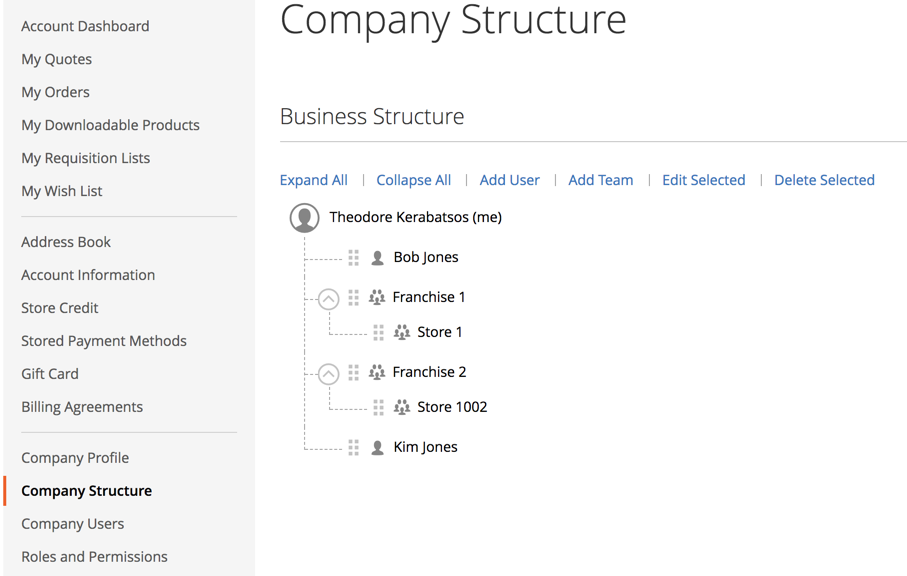This screenshot has width=907, height=576.
Task: Click the team icon beside Store 1
Action: pyautogui.click(x=402, y=333)
